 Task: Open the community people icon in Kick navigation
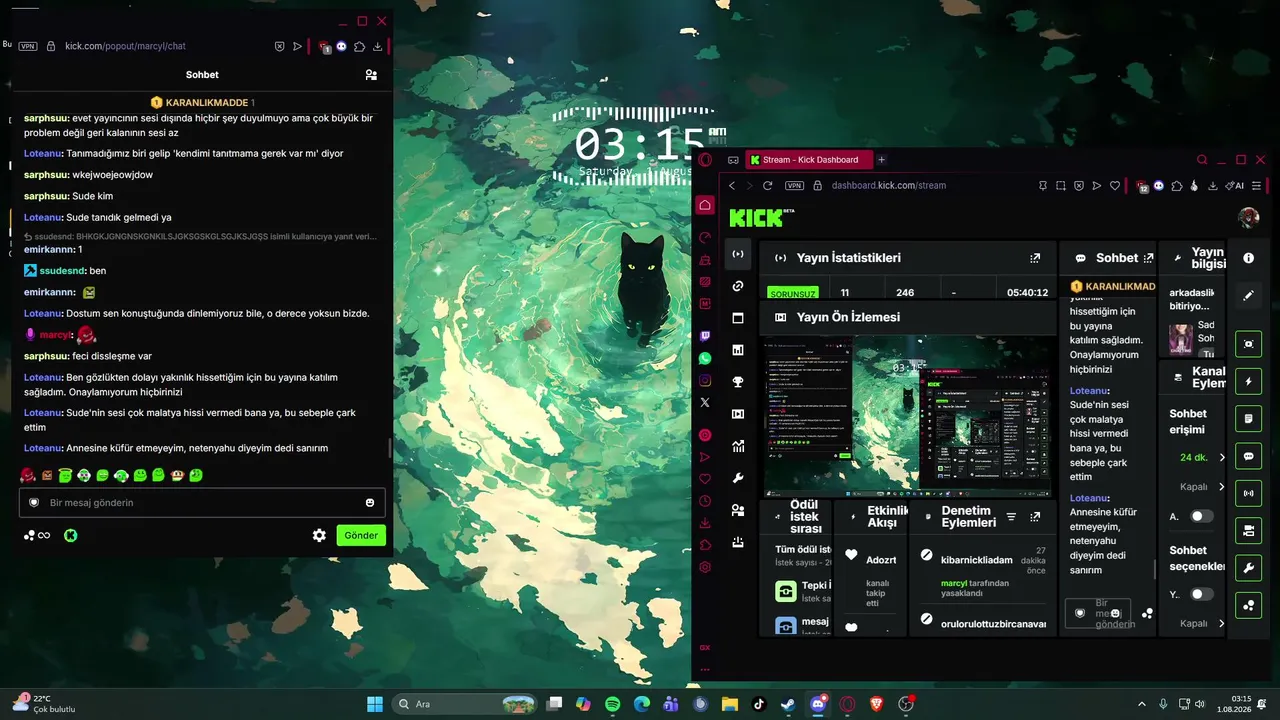click(x=738, y=510)
